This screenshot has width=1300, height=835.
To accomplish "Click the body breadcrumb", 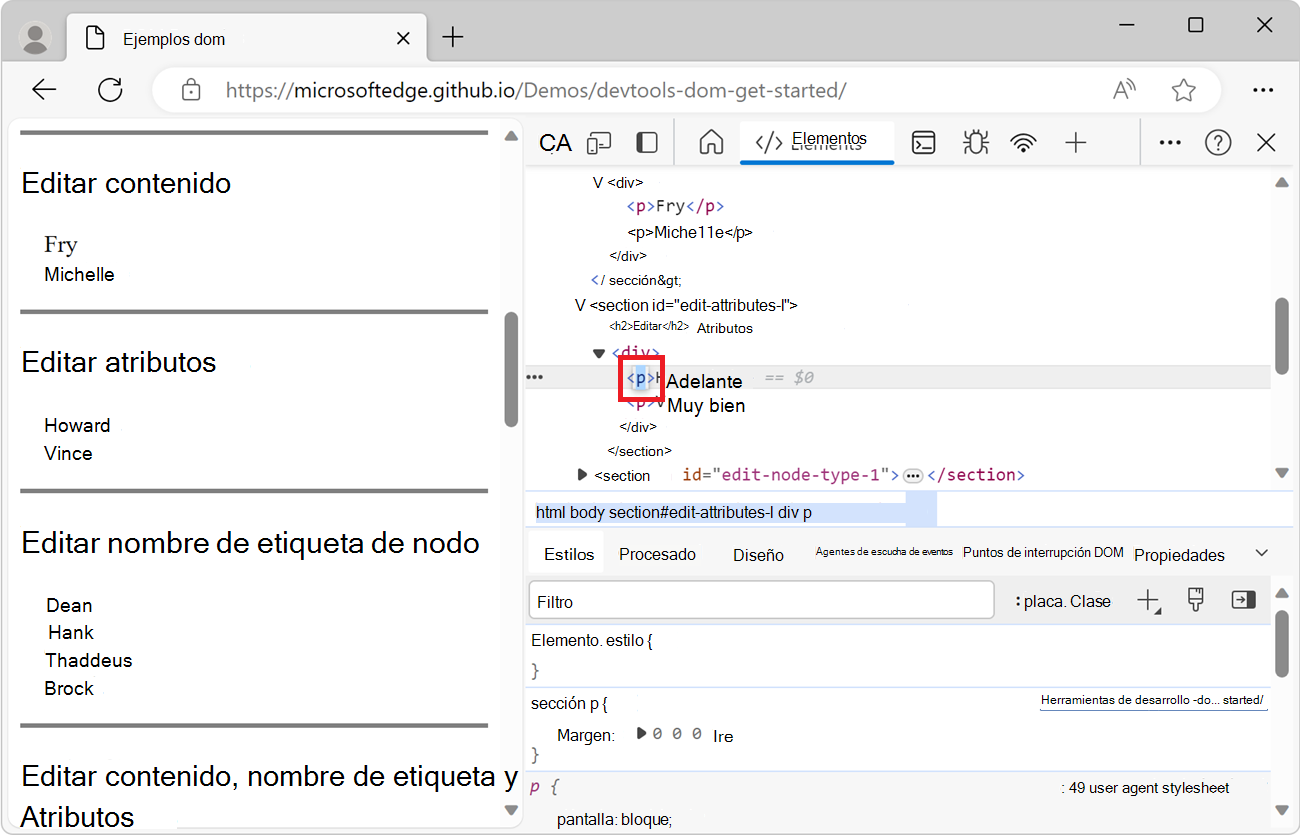I will 587,512.
